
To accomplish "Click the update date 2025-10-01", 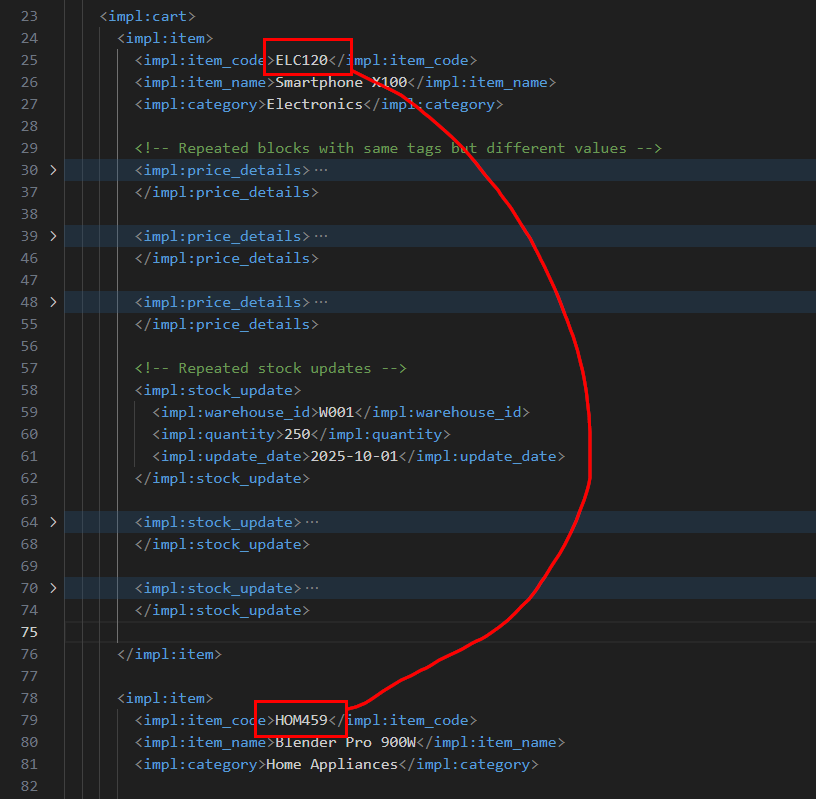I will coord(354,456).
